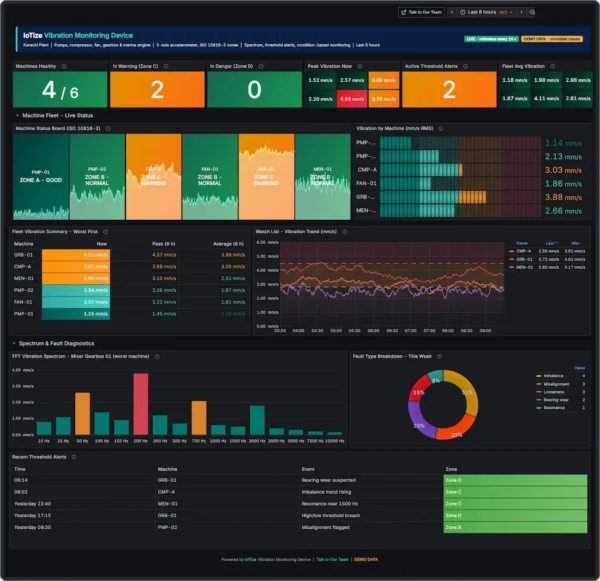Screen dimensions: 600x581
Task: Open info icon for Machines Healthy panel
Action: pos(64,66)
